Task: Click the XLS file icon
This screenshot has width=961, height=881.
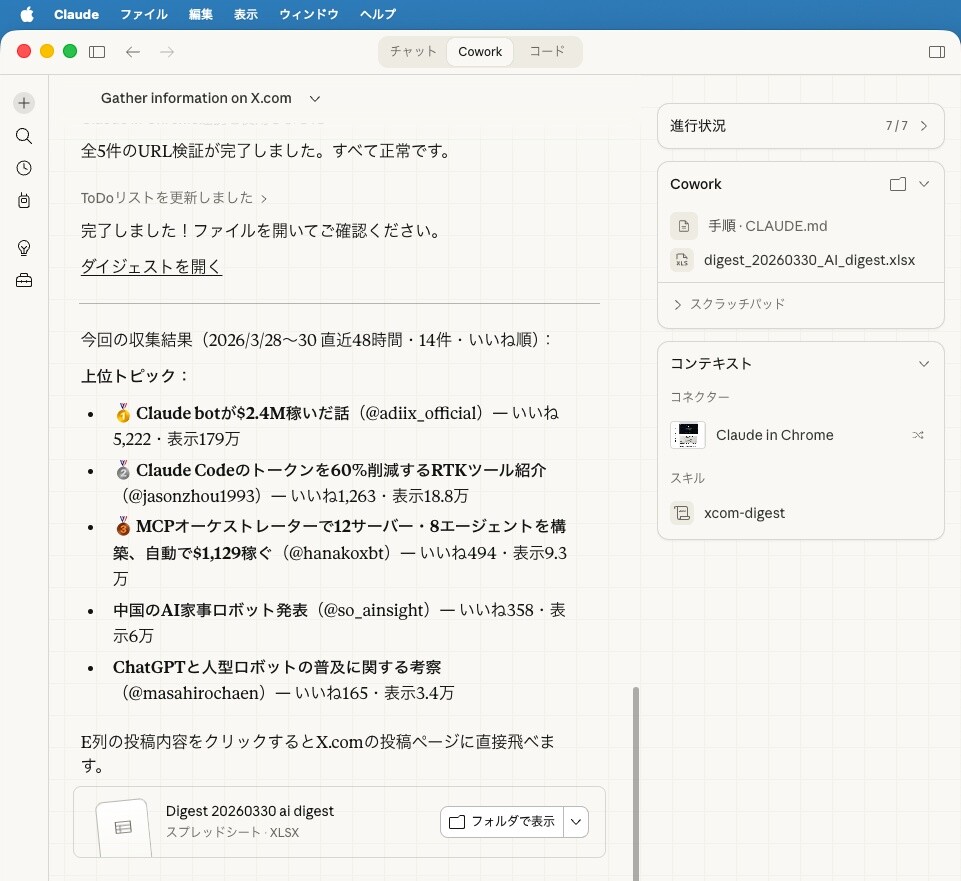Action: [682, 260]
